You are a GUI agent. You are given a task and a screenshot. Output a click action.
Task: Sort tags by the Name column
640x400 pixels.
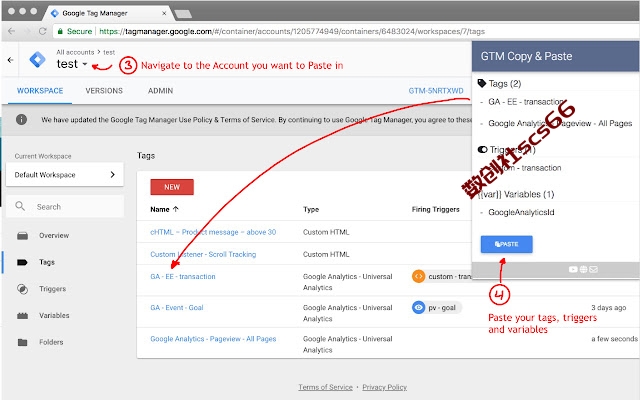164,209
